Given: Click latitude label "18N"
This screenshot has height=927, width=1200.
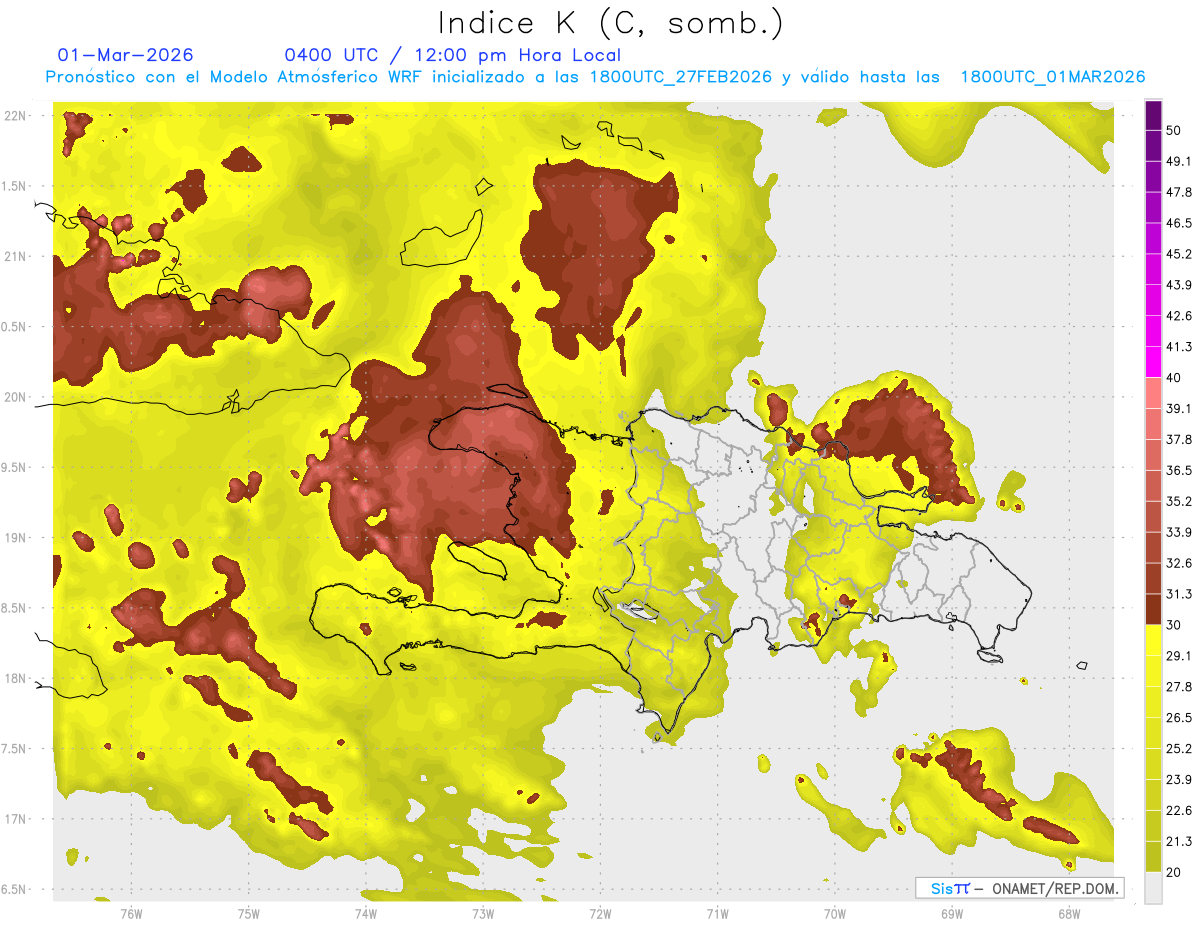Looking at the screenshot, I should [14, 679].
